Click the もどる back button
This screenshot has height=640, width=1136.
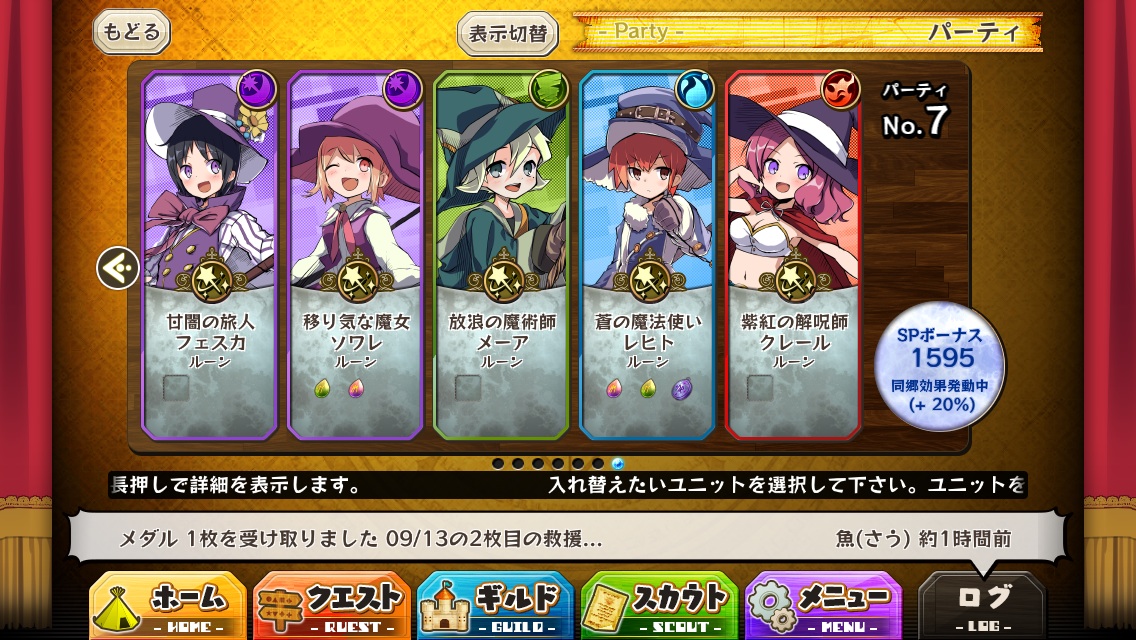tap(131, 32)
